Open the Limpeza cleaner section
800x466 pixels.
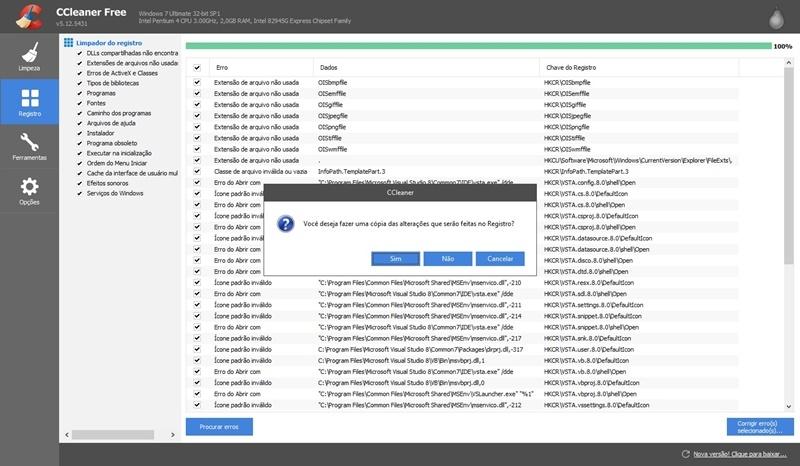pos(29,56)
